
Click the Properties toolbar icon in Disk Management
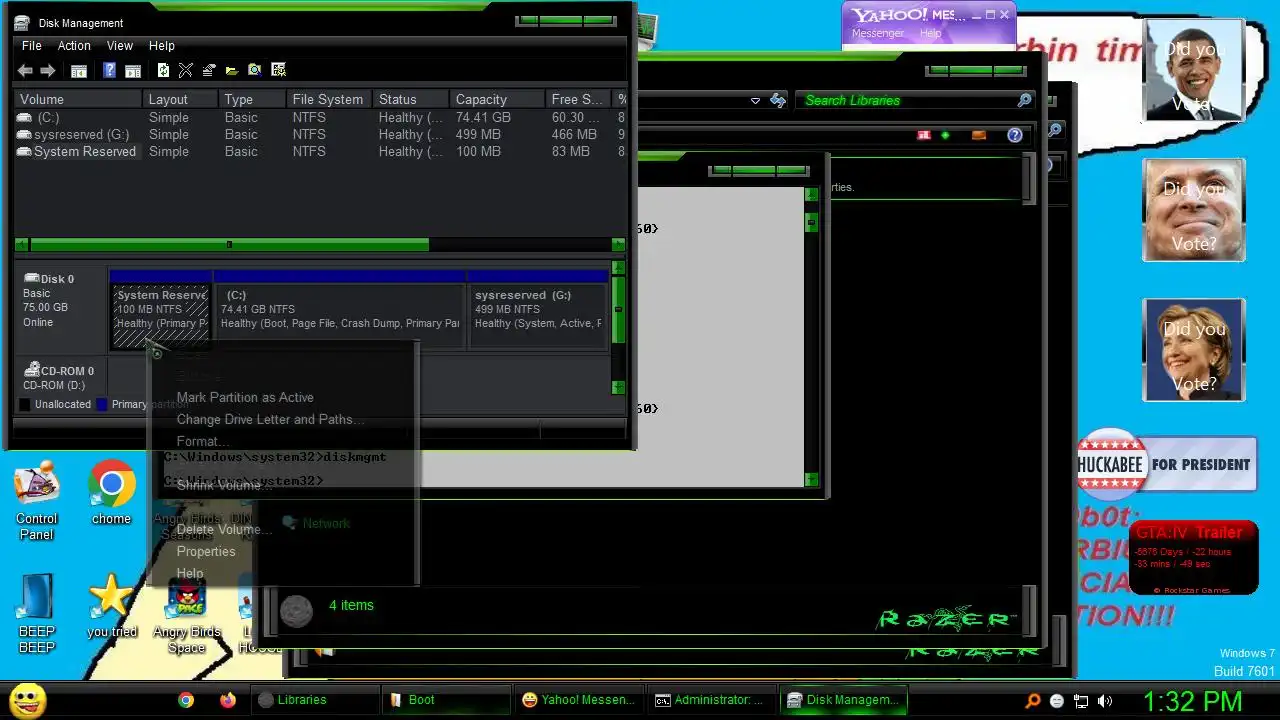click(x=209, y=70)
